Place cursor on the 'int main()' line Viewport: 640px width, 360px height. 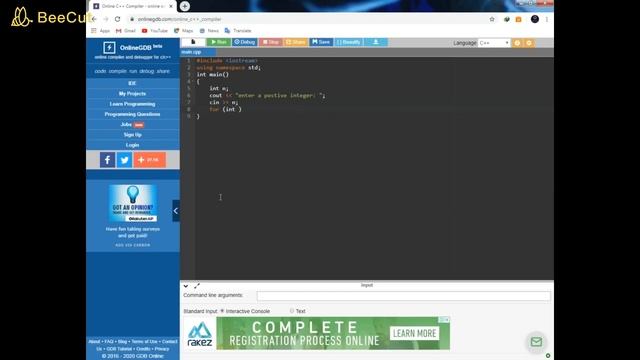click(213, 74)
